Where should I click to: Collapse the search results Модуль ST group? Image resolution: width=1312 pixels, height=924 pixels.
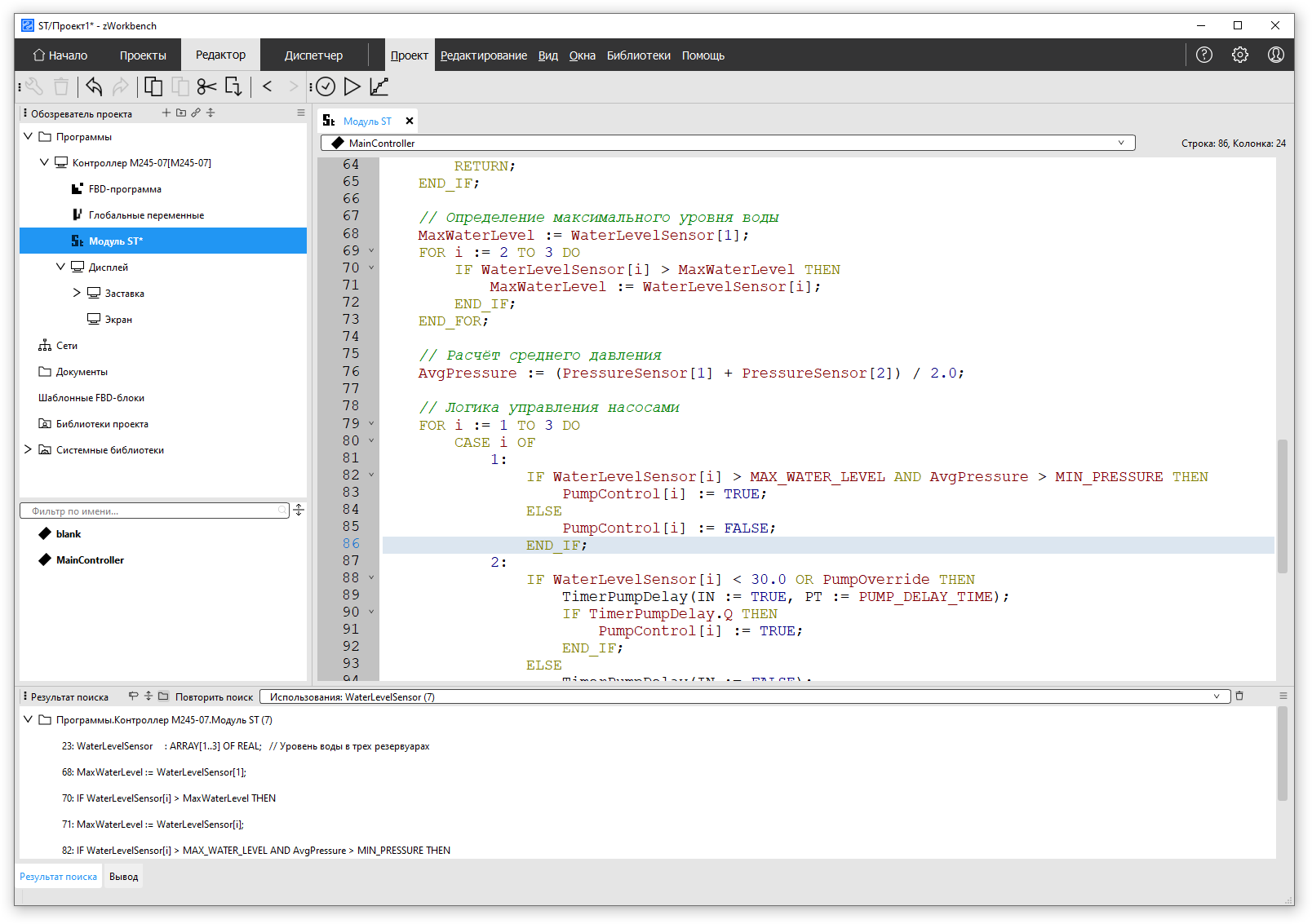click(29, 719)
